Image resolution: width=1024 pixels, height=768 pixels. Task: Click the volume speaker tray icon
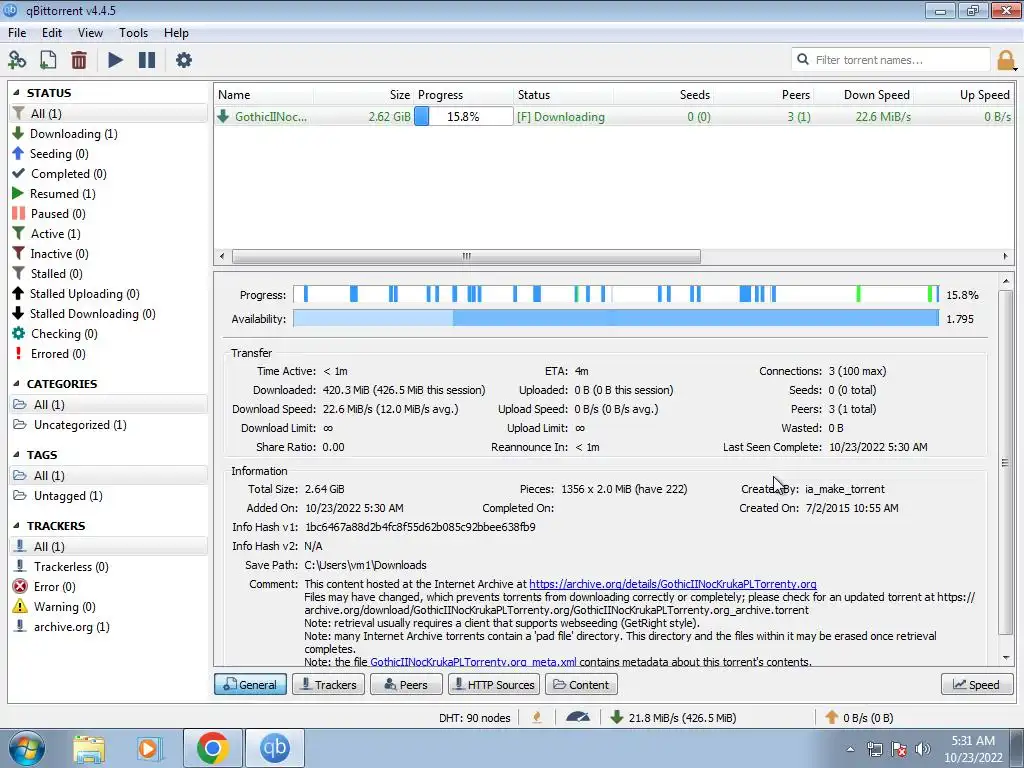point(922,749)
